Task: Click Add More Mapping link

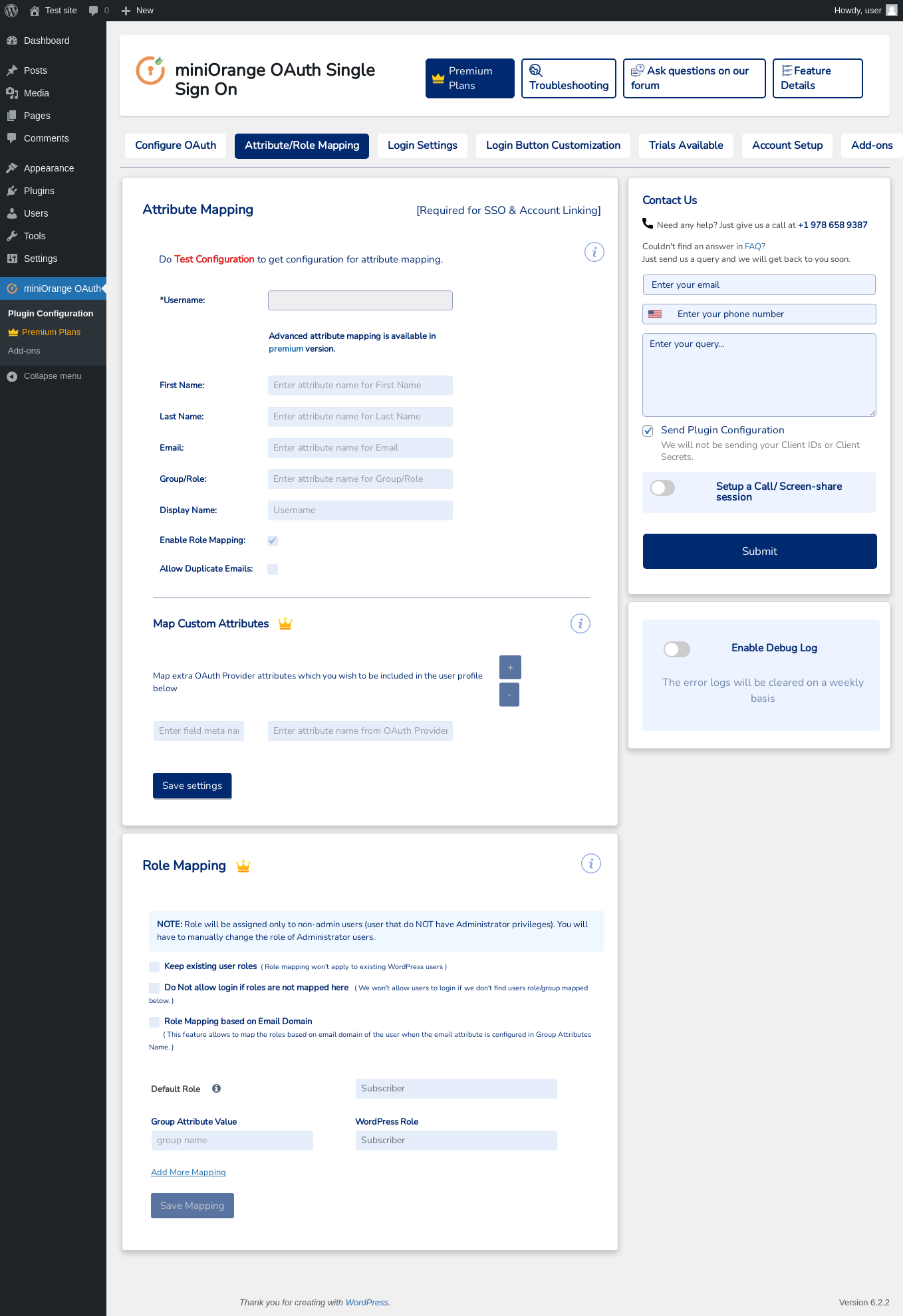Action: point(188,1172)
